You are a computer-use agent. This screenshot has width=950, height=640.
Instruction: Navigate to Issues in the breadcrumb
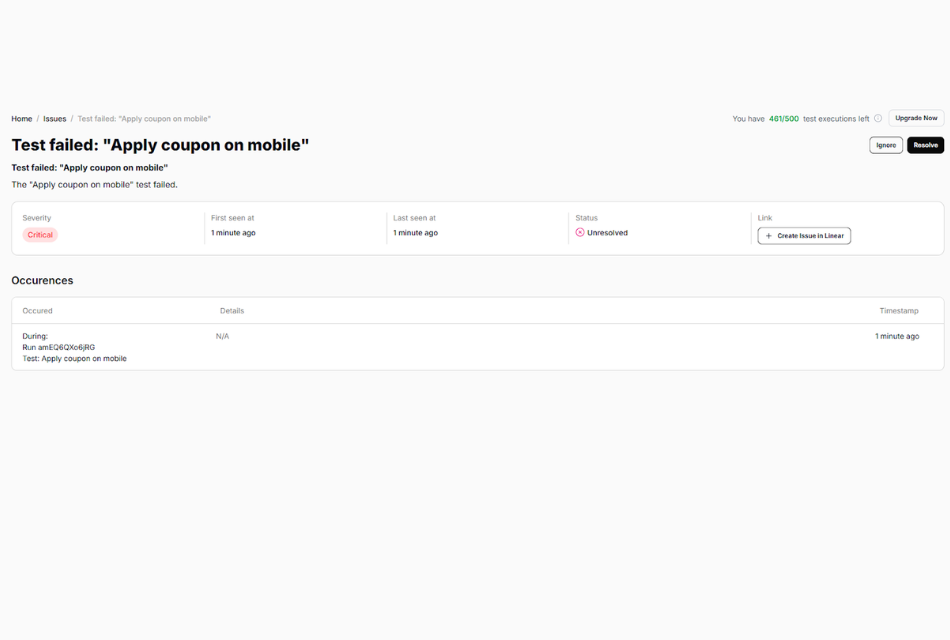coord(54,118)
